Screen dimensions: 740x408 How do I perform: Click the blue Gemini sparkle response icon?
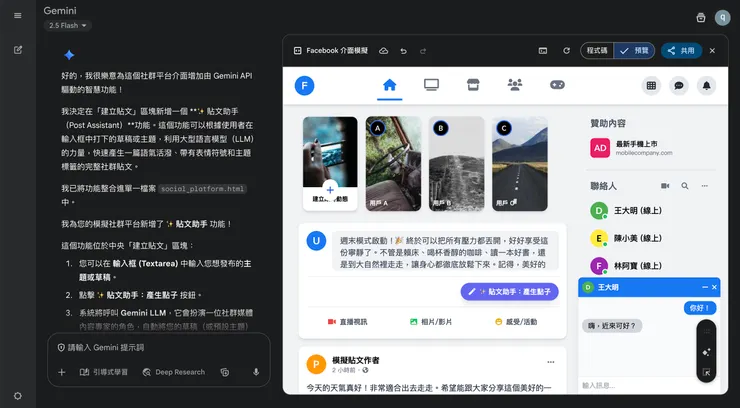pos(69,55)
